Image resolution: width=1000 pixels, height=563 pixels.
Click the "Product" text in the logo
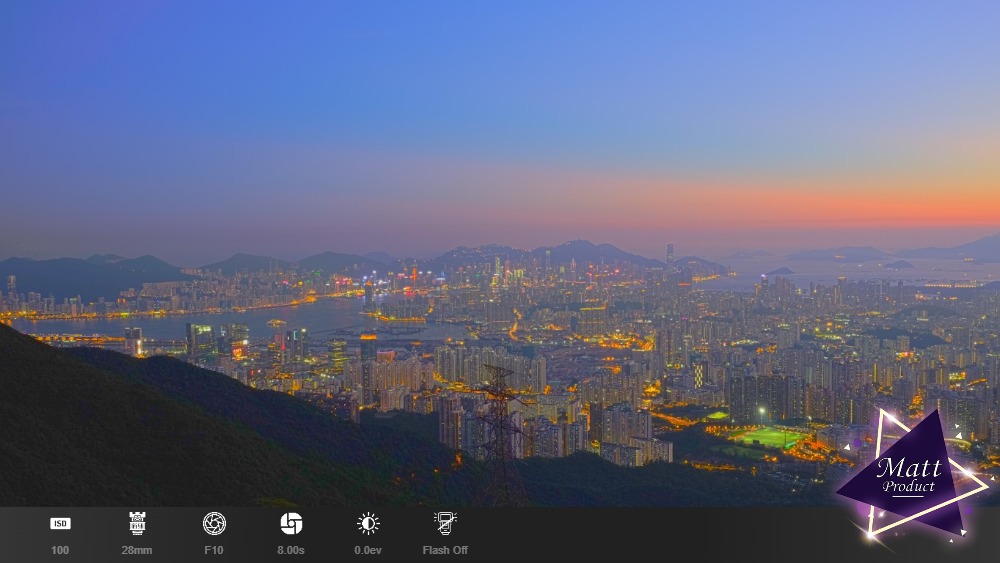908,487
